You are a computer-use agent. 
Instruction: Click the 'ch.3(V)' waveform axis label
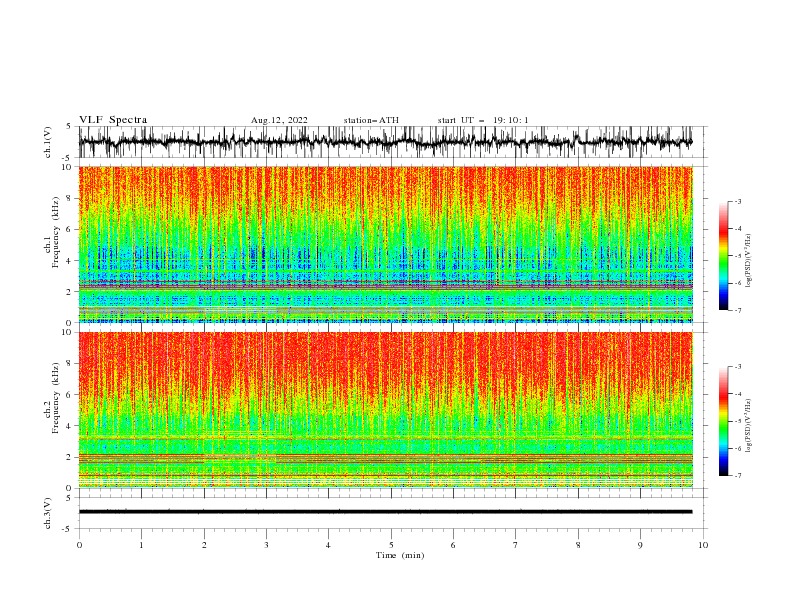pyautogui.click(x=47, y=513)
